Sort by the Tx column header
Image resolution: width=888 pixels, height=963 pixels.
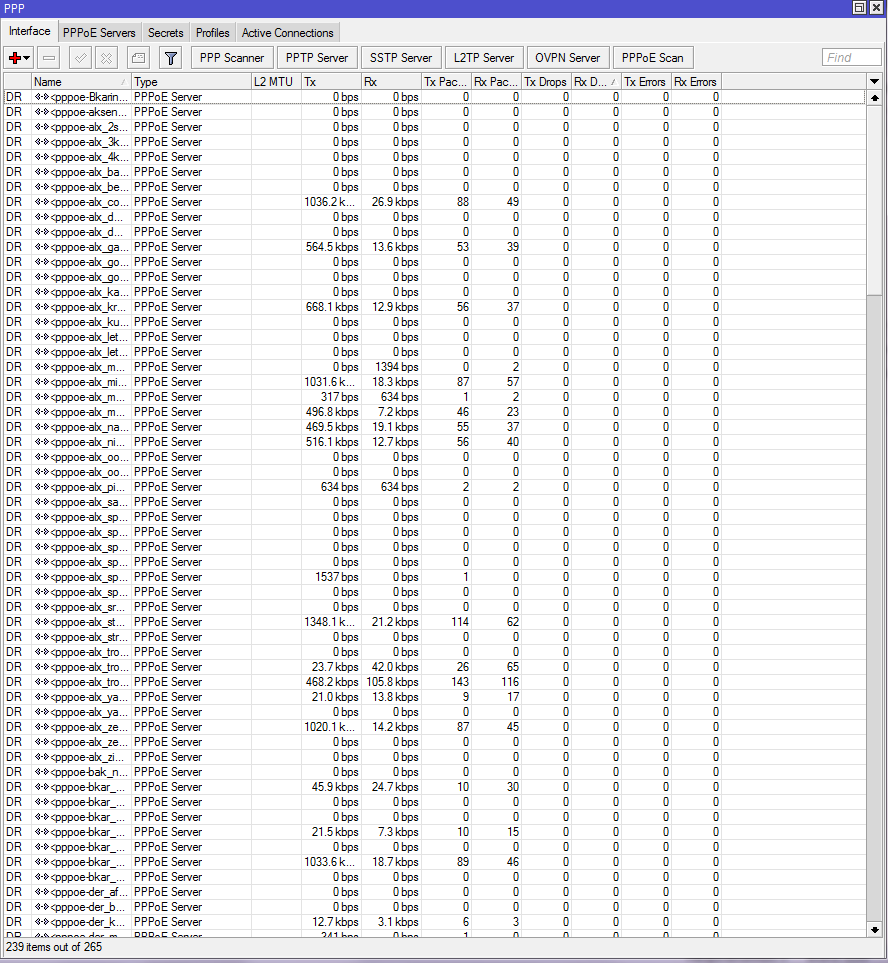point(331,82)
